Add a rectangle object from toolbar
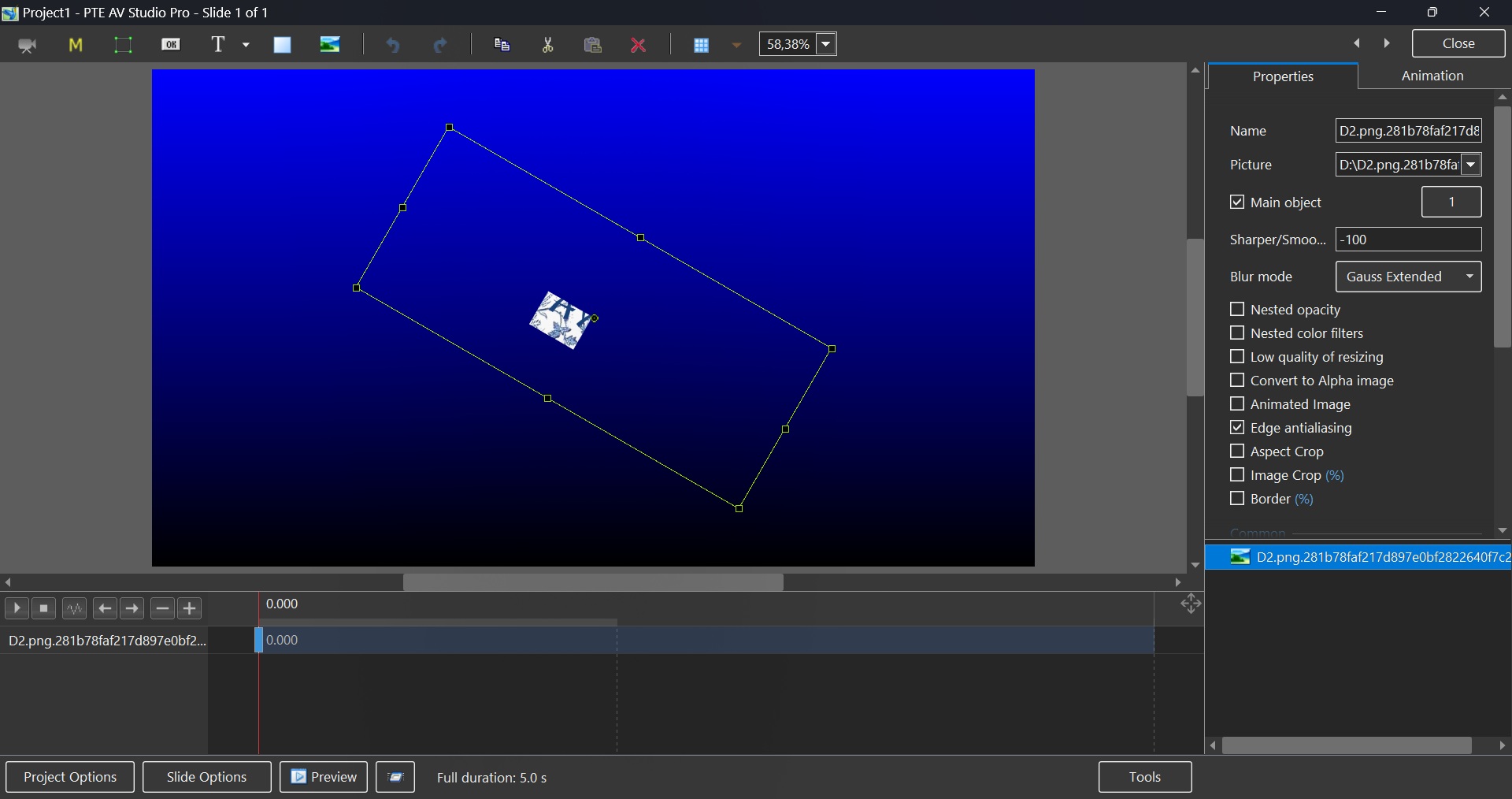The height and width of the screenshot is (799, 1512). 283,45
